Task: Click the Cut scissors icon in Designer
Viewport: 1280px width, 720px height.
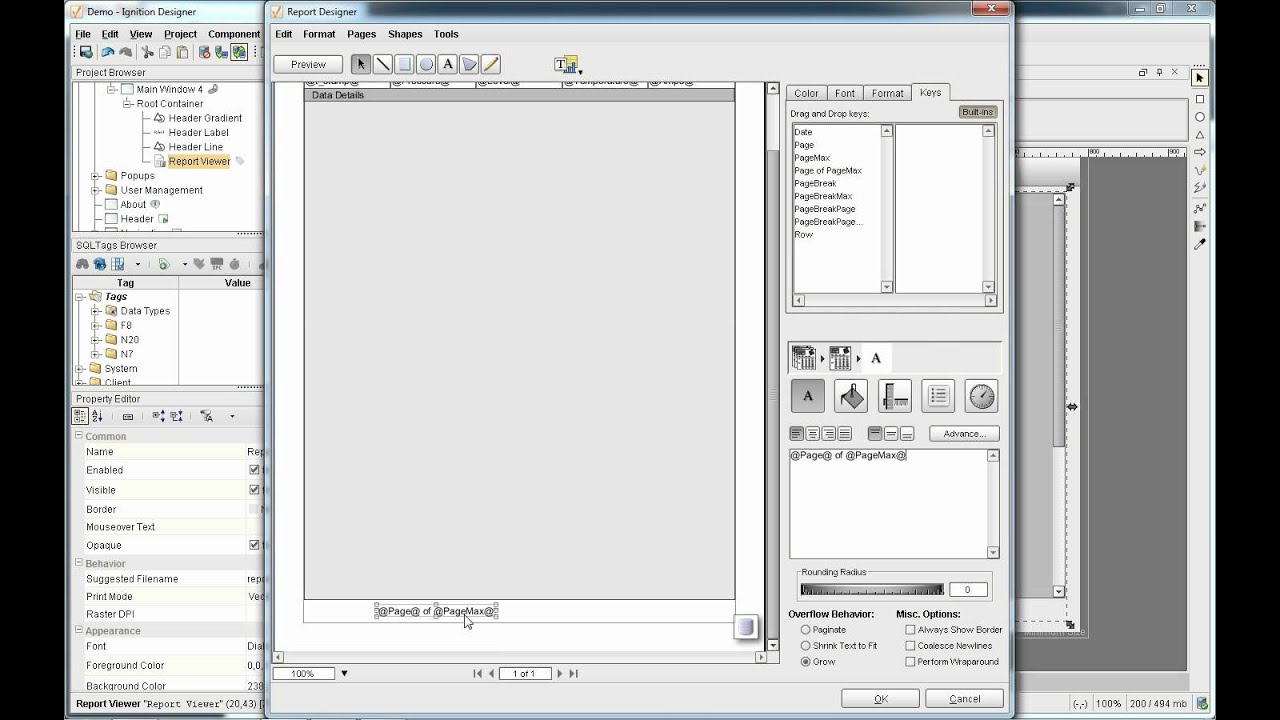Action: (147, 52)
